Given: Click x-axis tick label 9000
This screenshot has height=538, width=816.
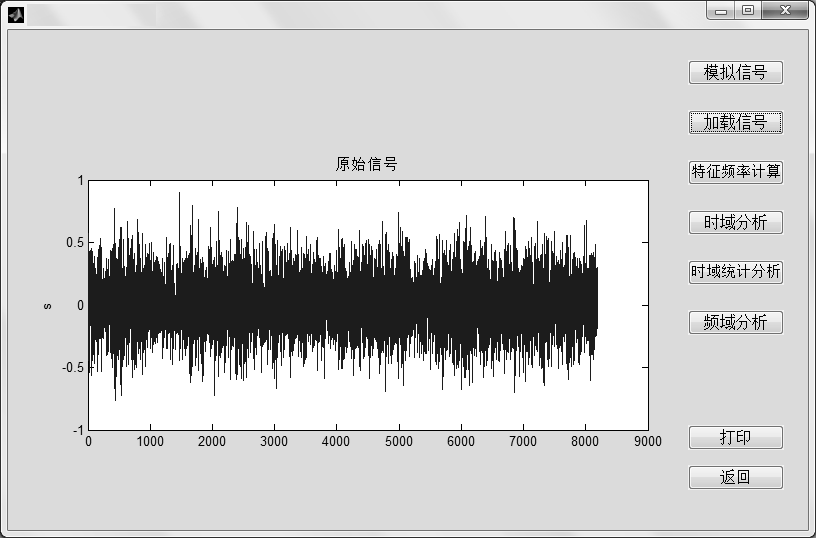Looking at the screenshot, I should point(647,442).
